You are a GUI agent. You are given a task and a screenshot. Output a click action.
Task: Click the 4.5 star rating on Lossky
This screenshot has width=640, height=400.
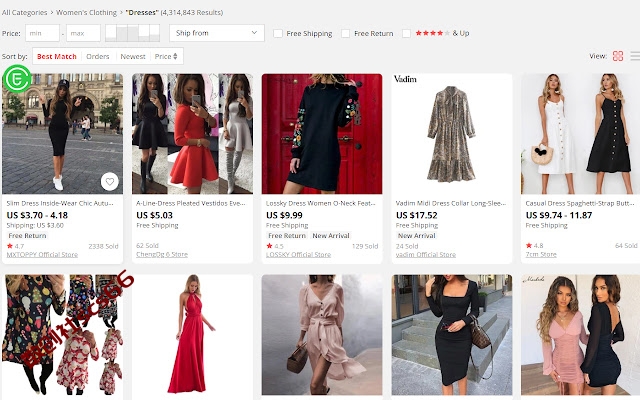[x=275, y=246]
